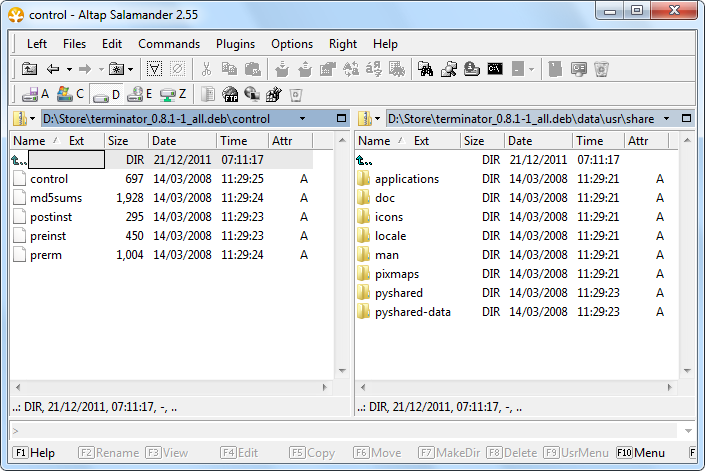Open the Drive Information icon
This screenshot has height=471, width=705.
472,69
